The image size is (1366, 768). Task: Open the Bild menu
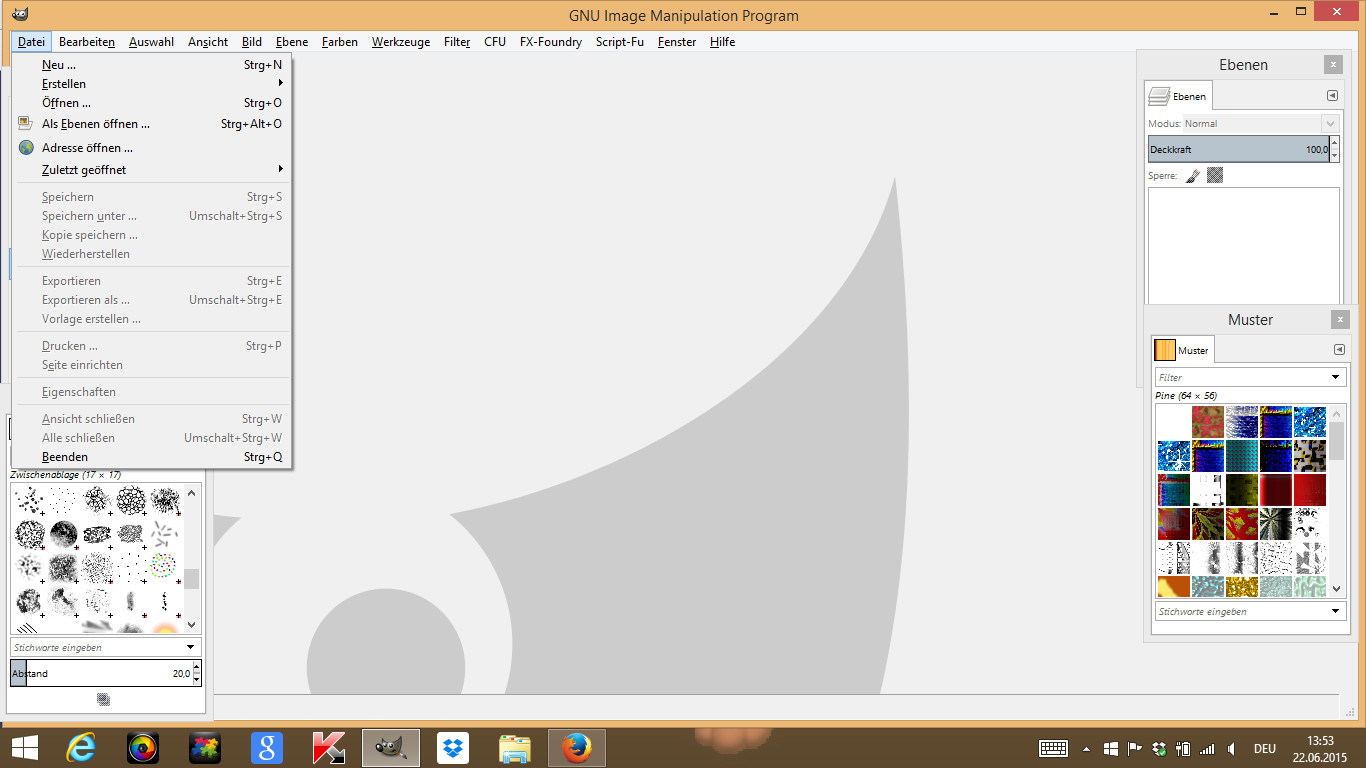pos(252,42)
